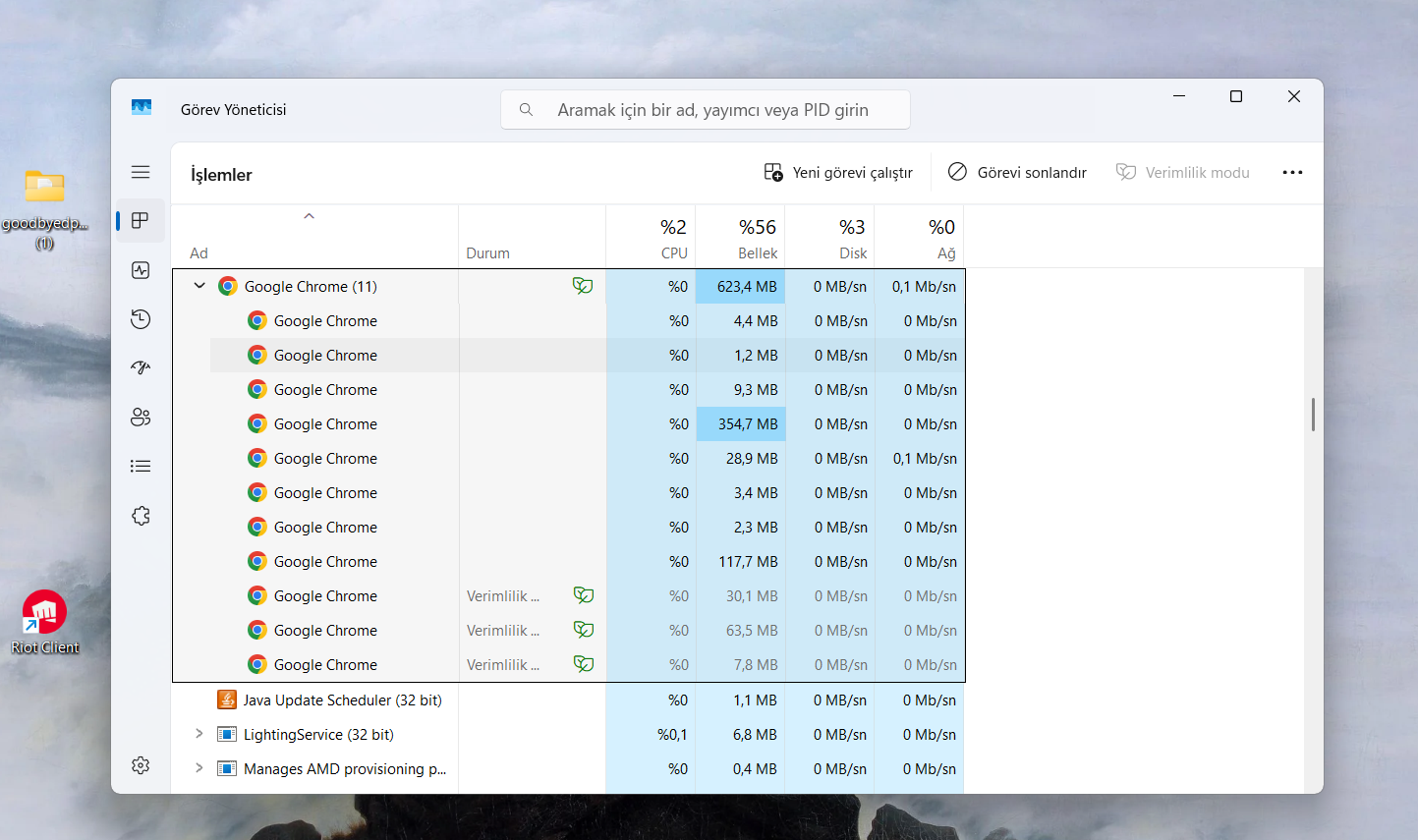Viewport: 1418px width, 840px height.
Task: Sort by the Durum column header
Action: tap(533, 237)
